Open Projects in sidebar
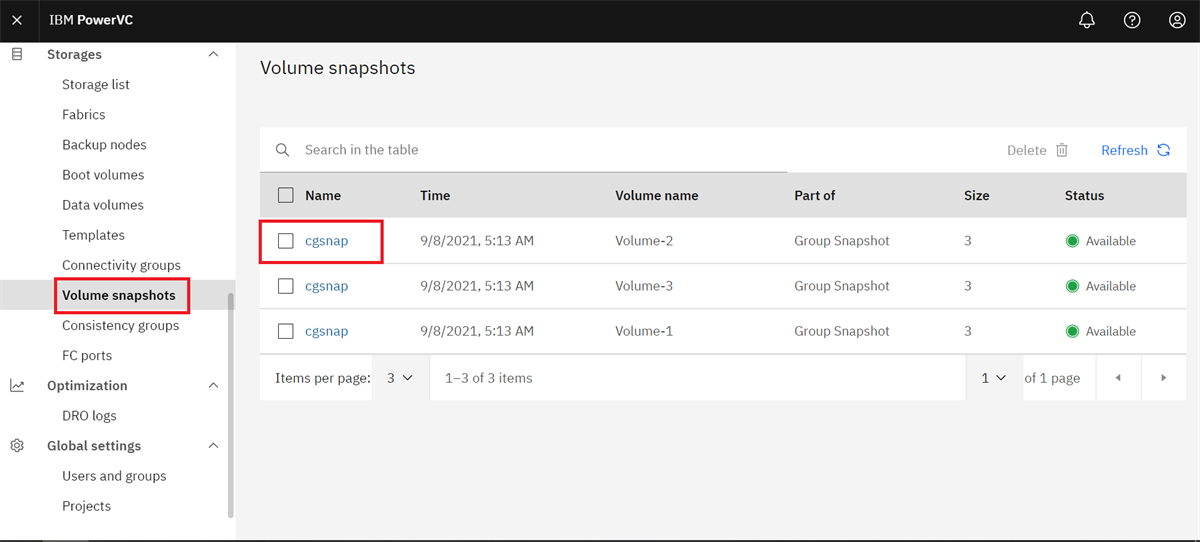This screenshot has height=542, width=1200. point(86,506)
